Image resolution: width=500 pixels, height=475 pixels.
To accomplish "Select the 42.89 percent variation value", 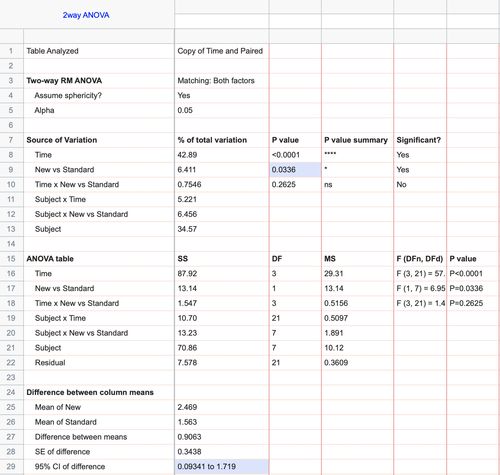I will pos(221,155).
